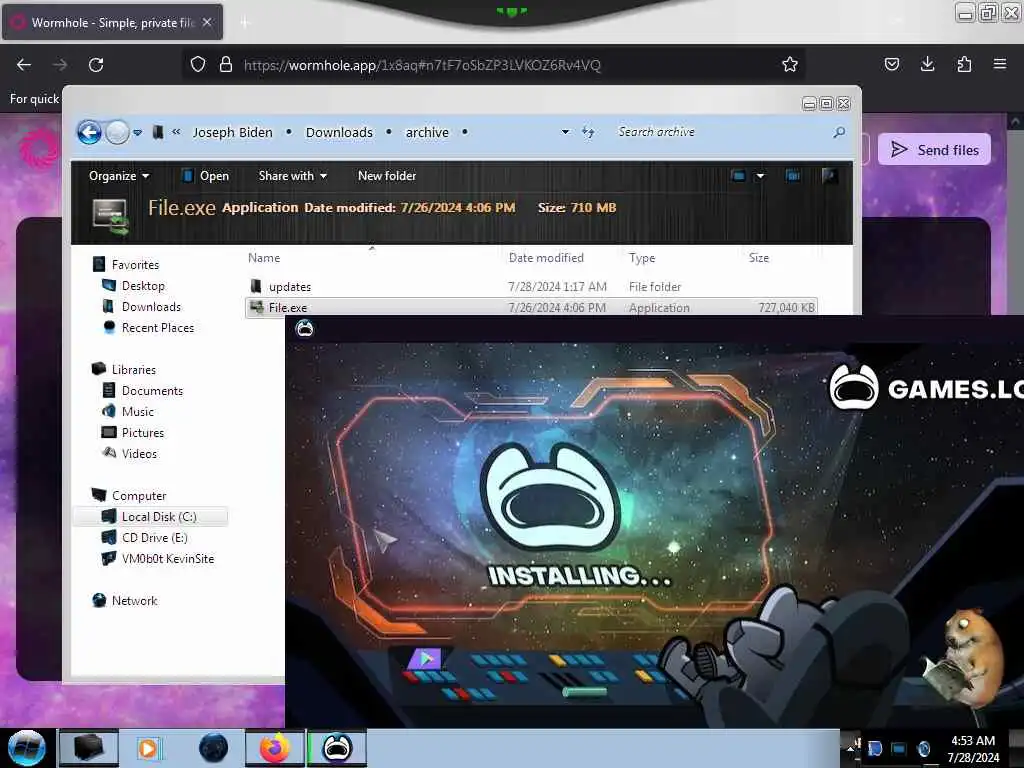Open the Videos library
This screenshot has height=768, width=1024.
pos(139,453)
